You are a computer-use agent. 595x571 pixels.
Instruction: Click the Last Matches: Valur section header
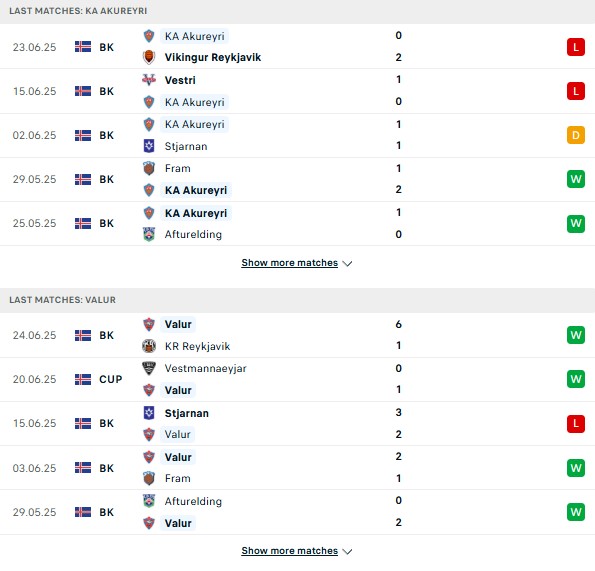(298, 300)
